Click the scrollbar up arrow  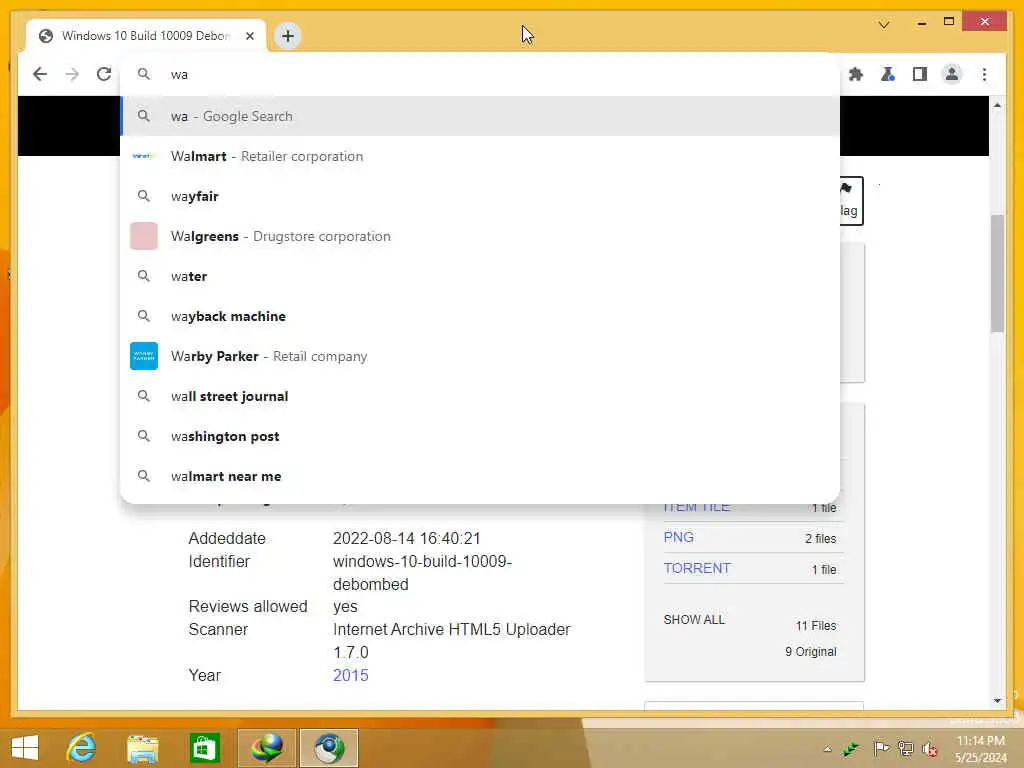tap(997, 105)
